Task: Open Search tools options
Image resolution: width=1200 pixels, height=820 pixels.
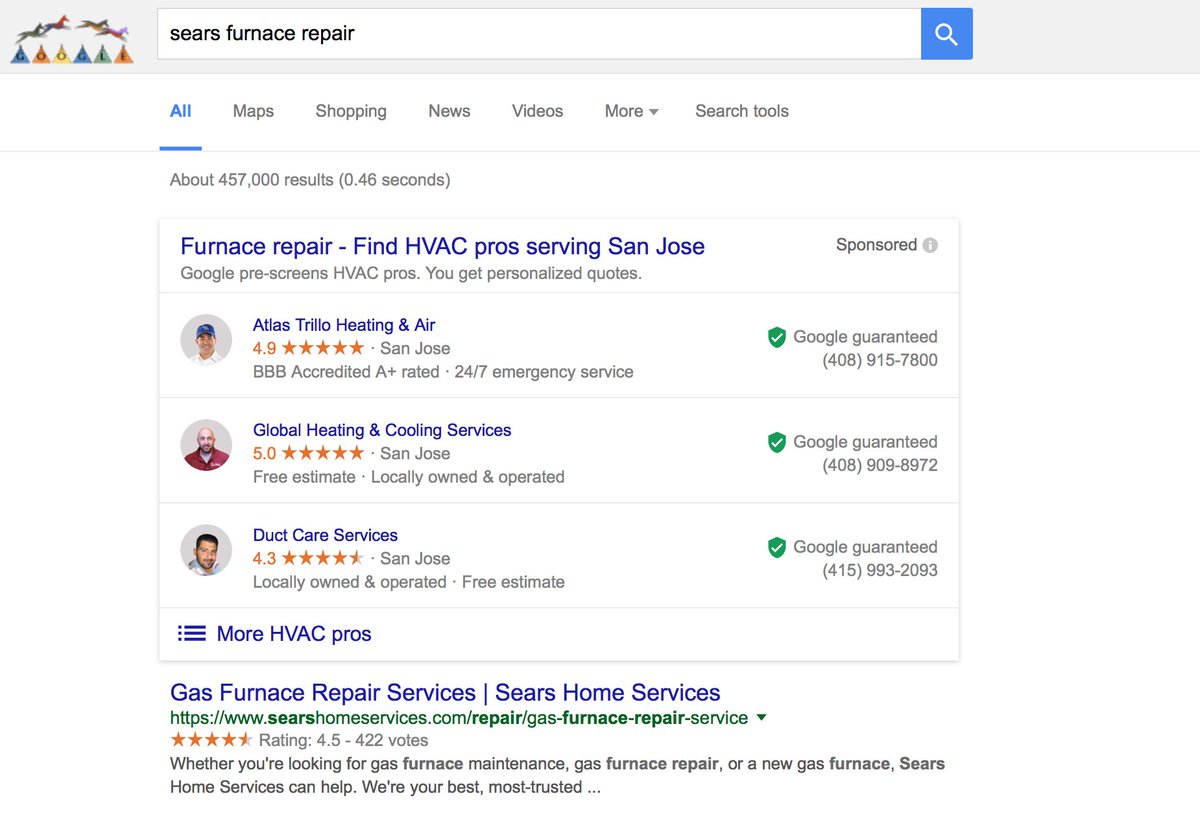Action: (742, 111)
